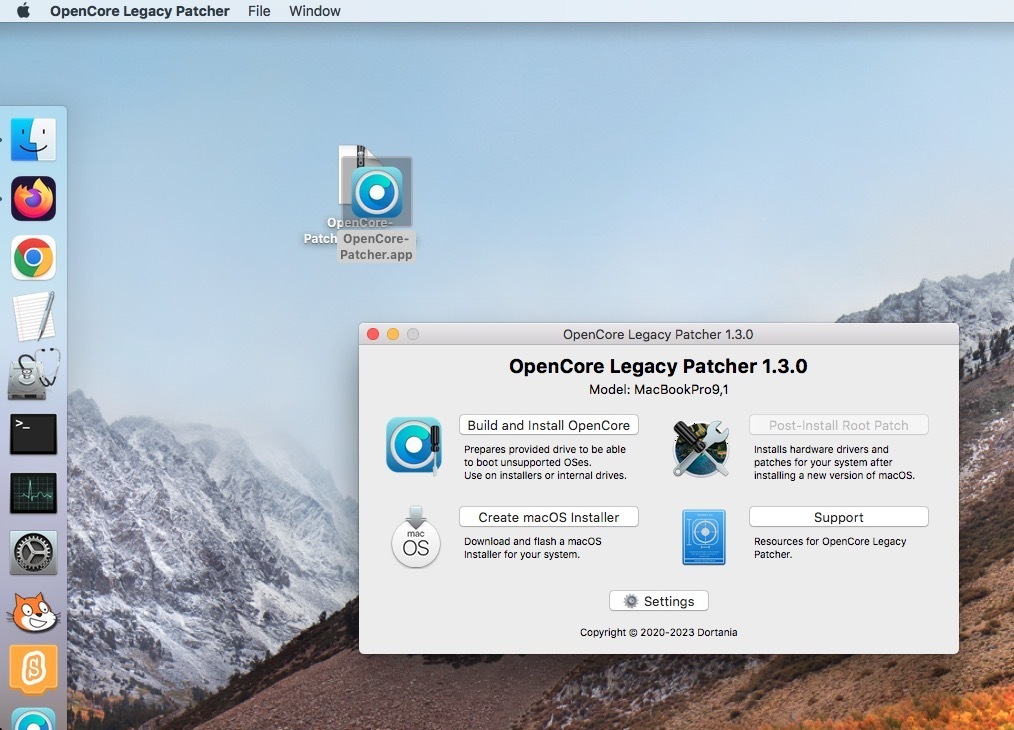
Task: Click 'Download and flash a macOS' text
Action: click(x=532, y=548)
